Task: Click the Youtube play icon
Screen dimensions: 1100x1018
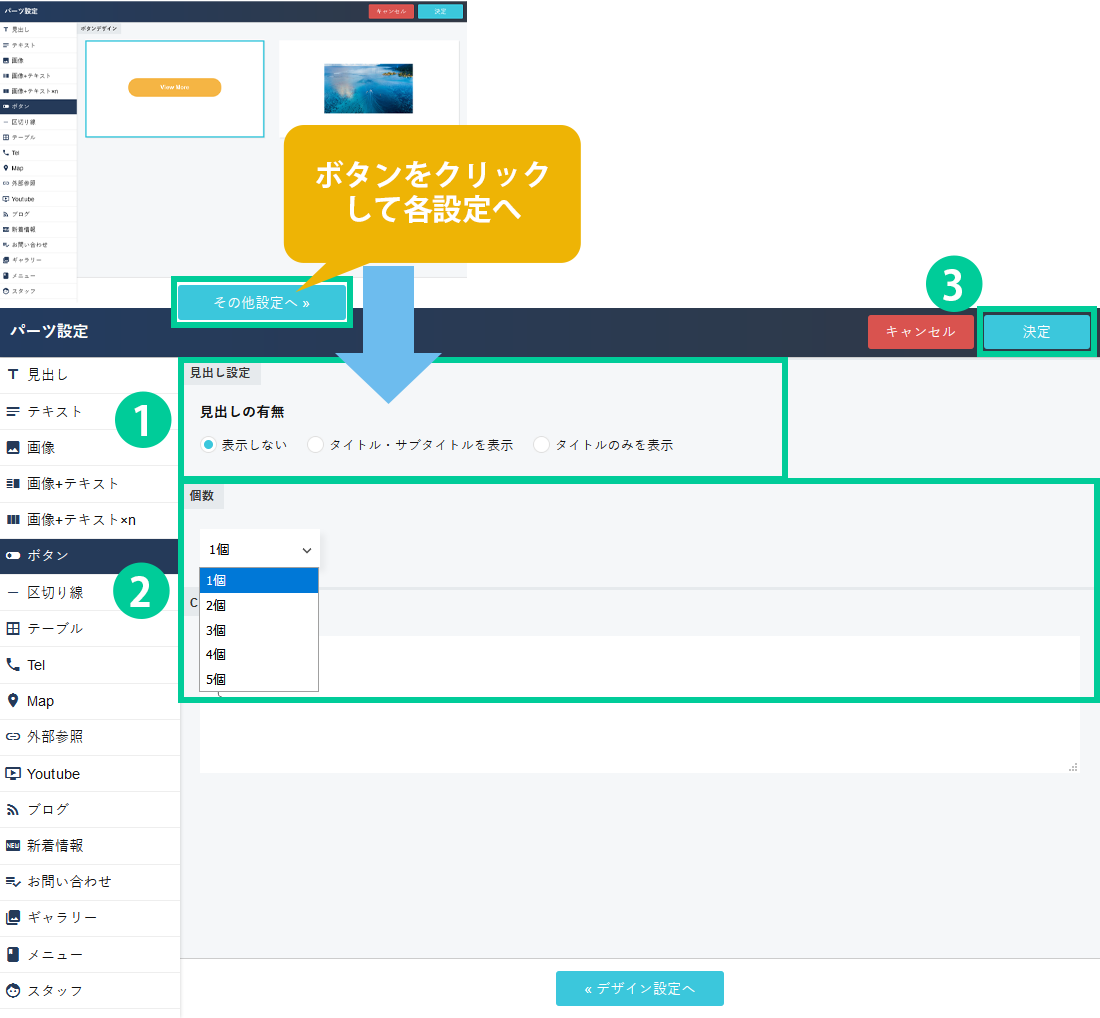Action: (13, 774)
